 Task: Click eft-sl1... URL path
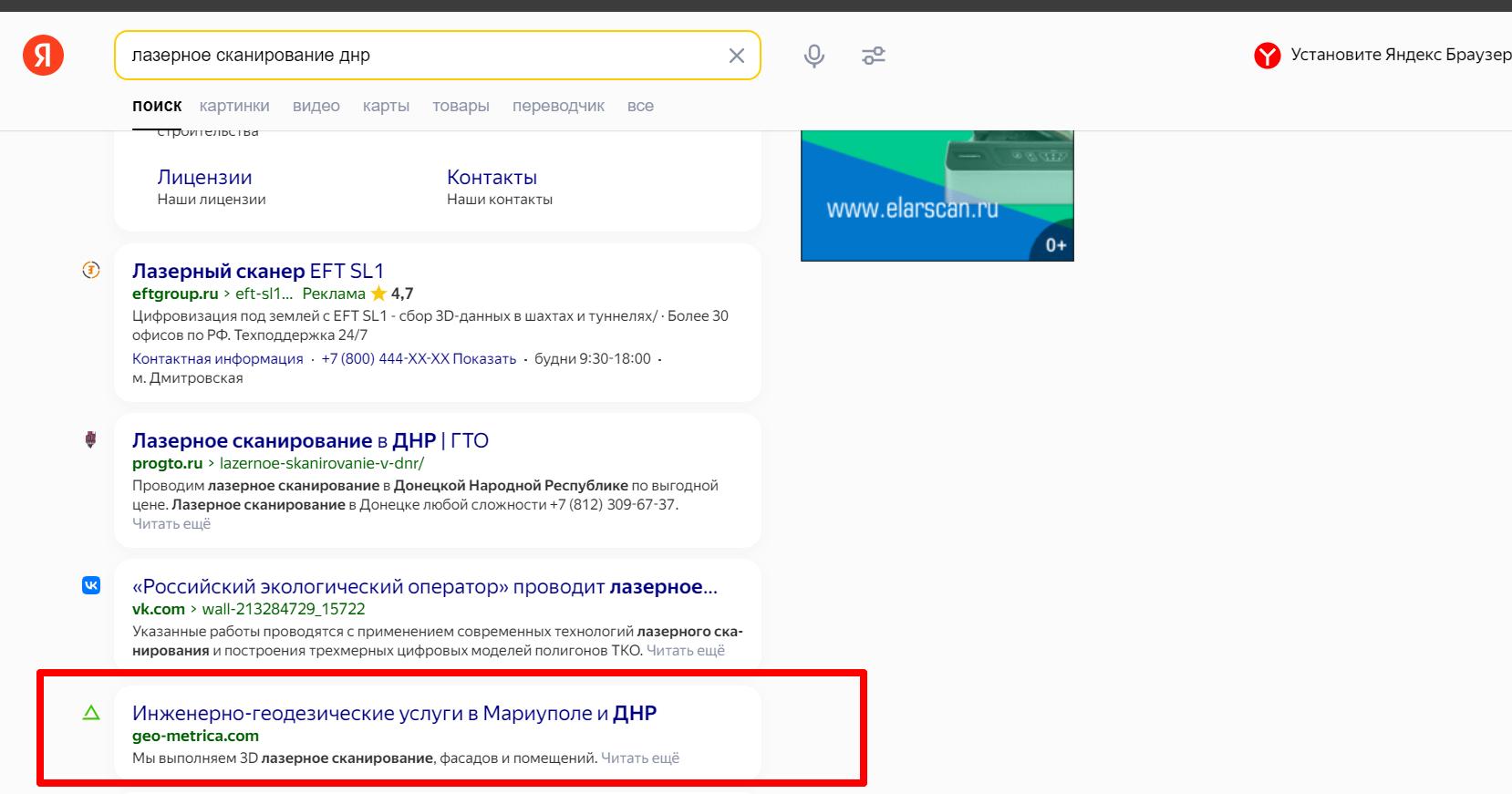(x=264, y=294)
